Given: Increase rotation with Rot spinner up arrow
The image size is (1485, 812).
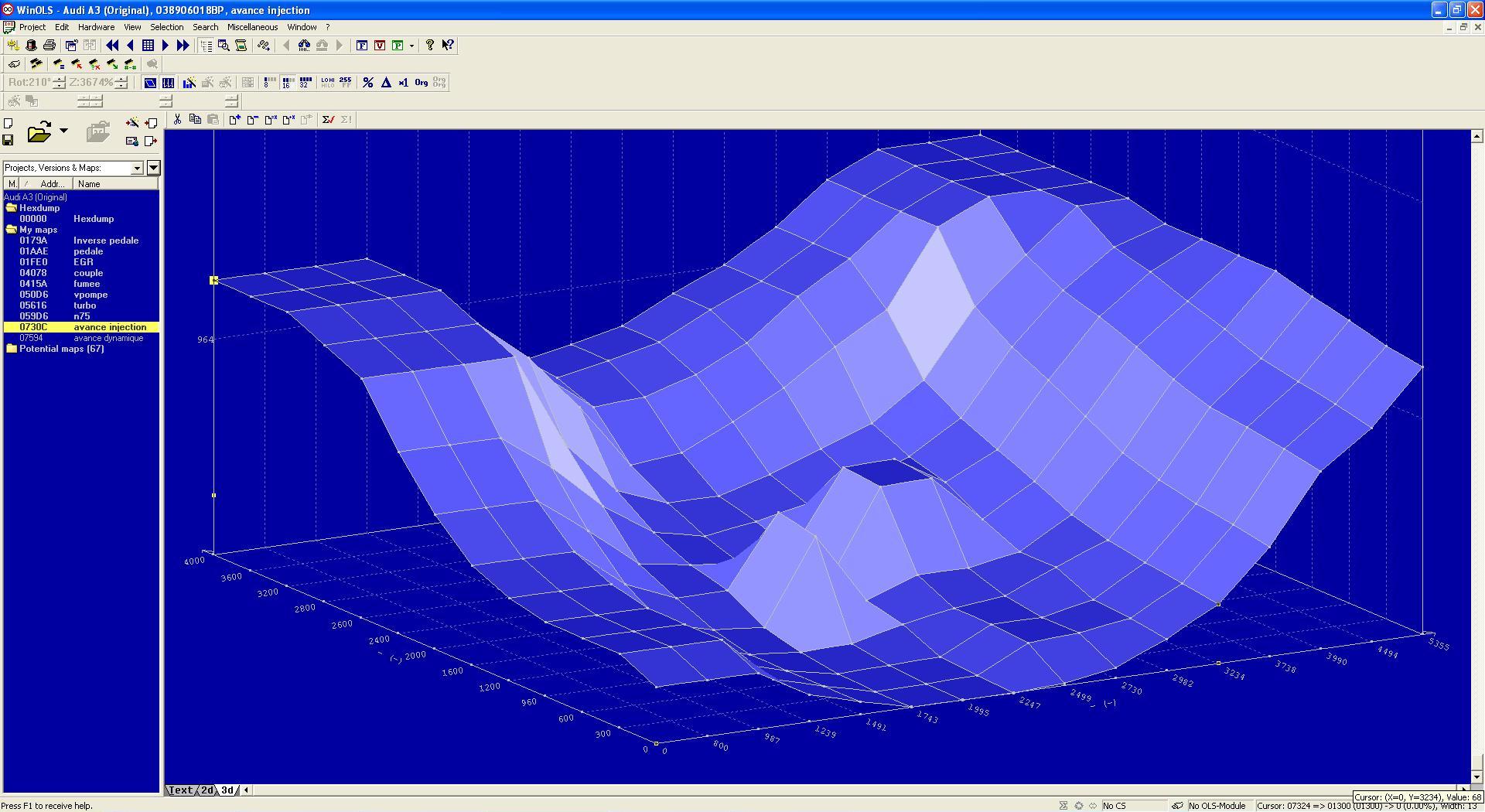Looking at the screenshot, I should tap(59, 79).
